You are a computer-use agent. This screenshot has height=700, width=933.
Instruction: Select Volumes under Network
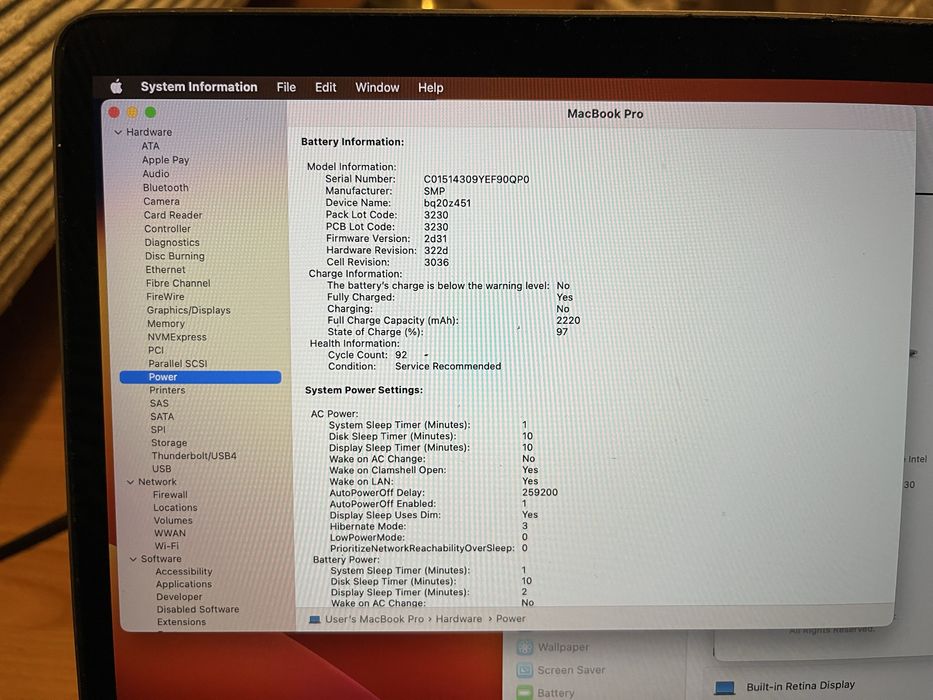[x=173, y=520]
